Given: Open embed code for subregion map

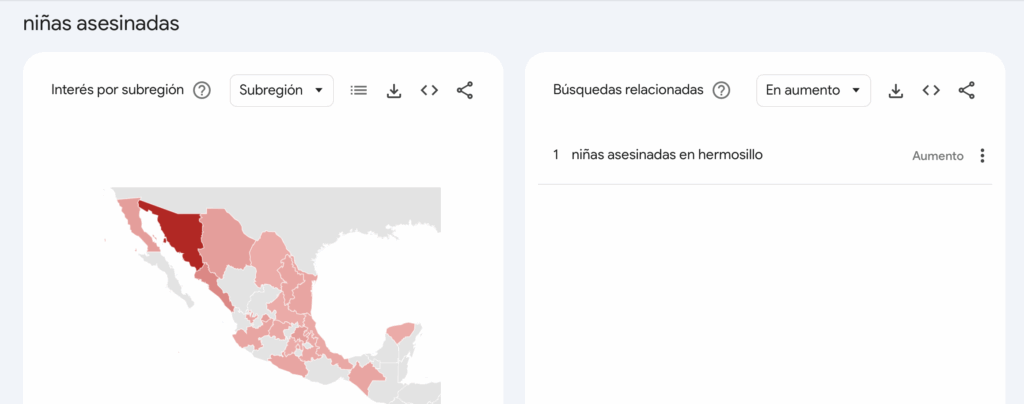Looking at the screenshot, I should [429, 90].
